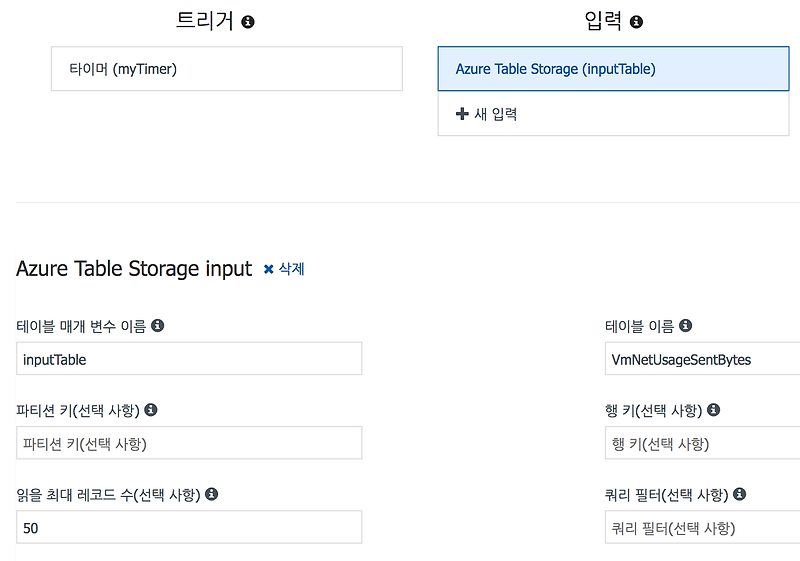Select Azure Table Storage (inputTable) input binding
Screen dimensions: 800x561
(613, 69)
